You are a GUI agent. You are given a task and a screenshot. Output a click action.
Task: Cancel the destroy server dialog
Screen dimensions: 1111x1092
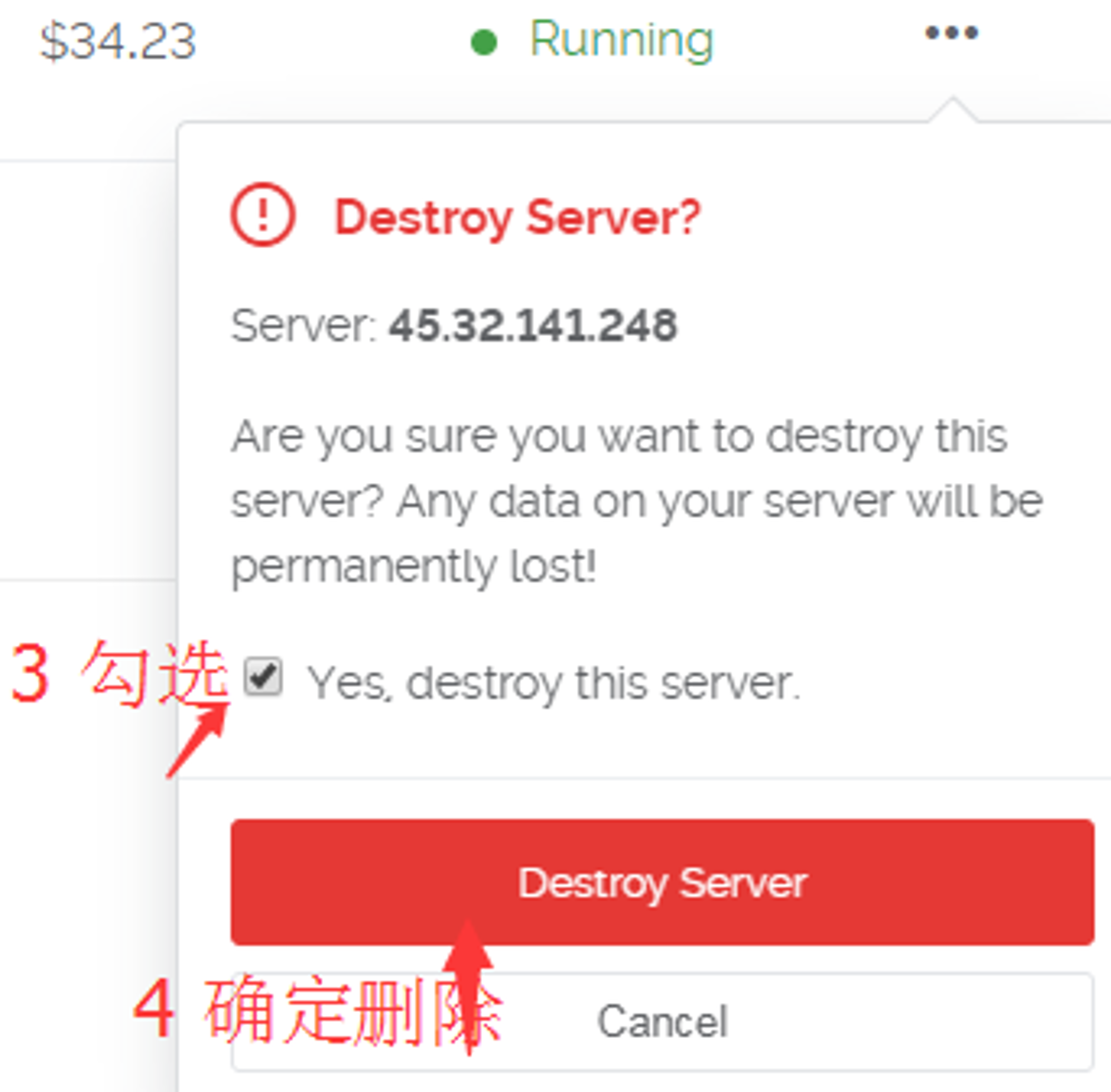(x=663, y=1021)
